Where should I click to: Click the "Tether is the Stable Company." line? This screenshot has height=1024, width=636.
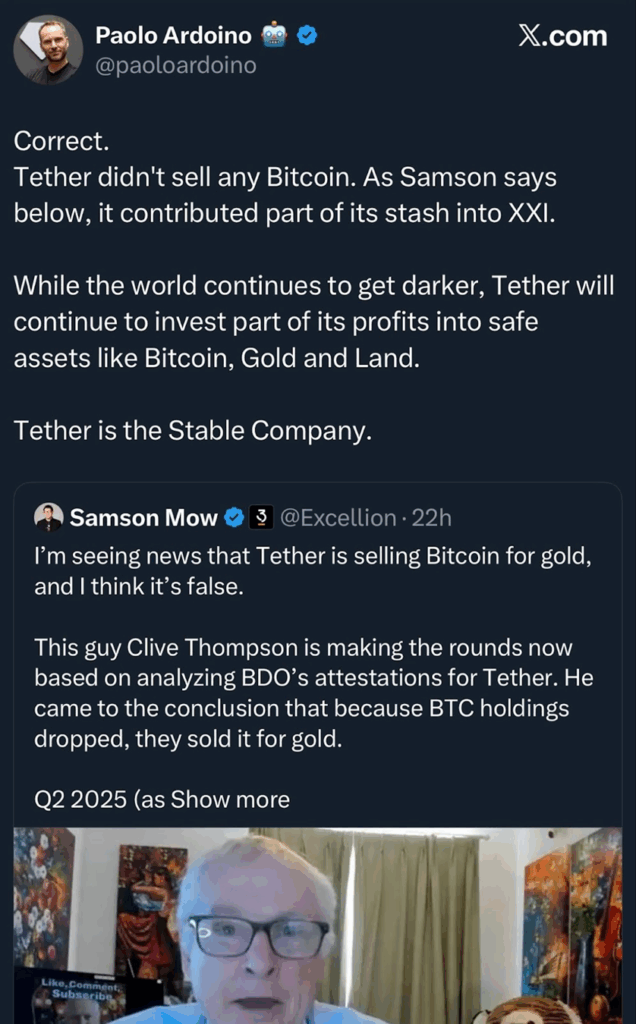point(193,430)
